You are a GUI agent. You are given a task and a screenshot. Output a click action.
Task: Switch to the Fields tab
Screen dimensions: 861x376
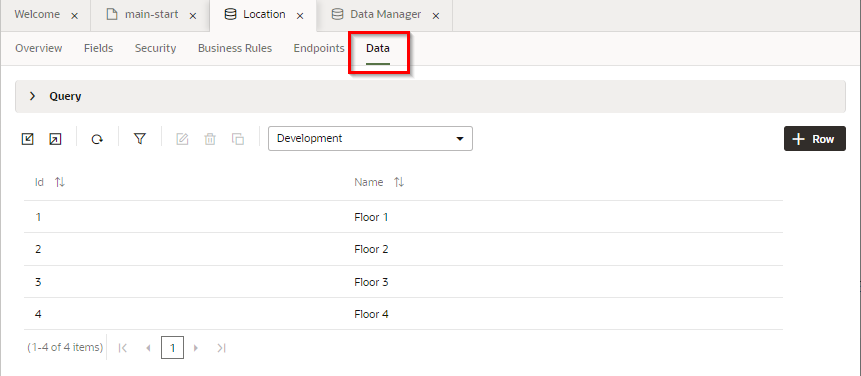(98, 48)
